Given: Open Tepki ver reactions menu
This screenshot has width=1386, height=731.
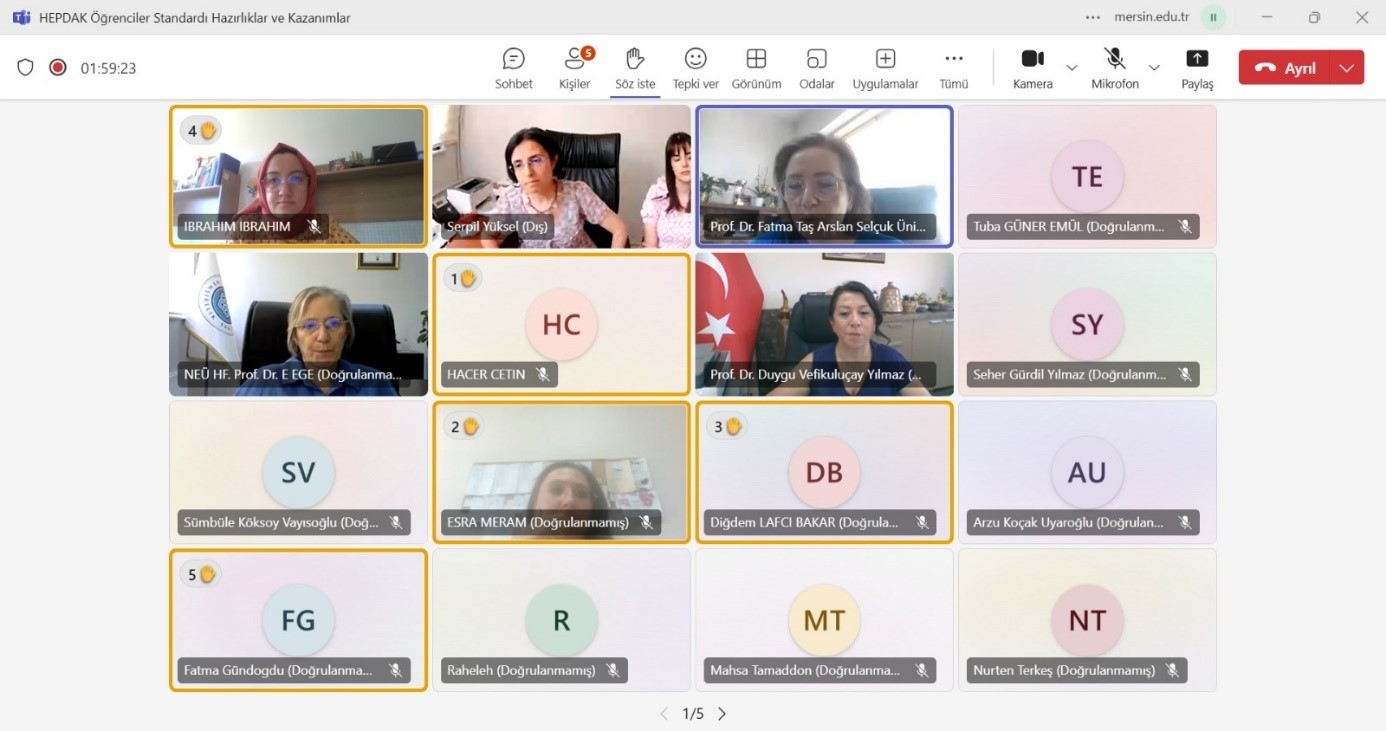Looking at the screenshot, I should click(x=695, y=68).
